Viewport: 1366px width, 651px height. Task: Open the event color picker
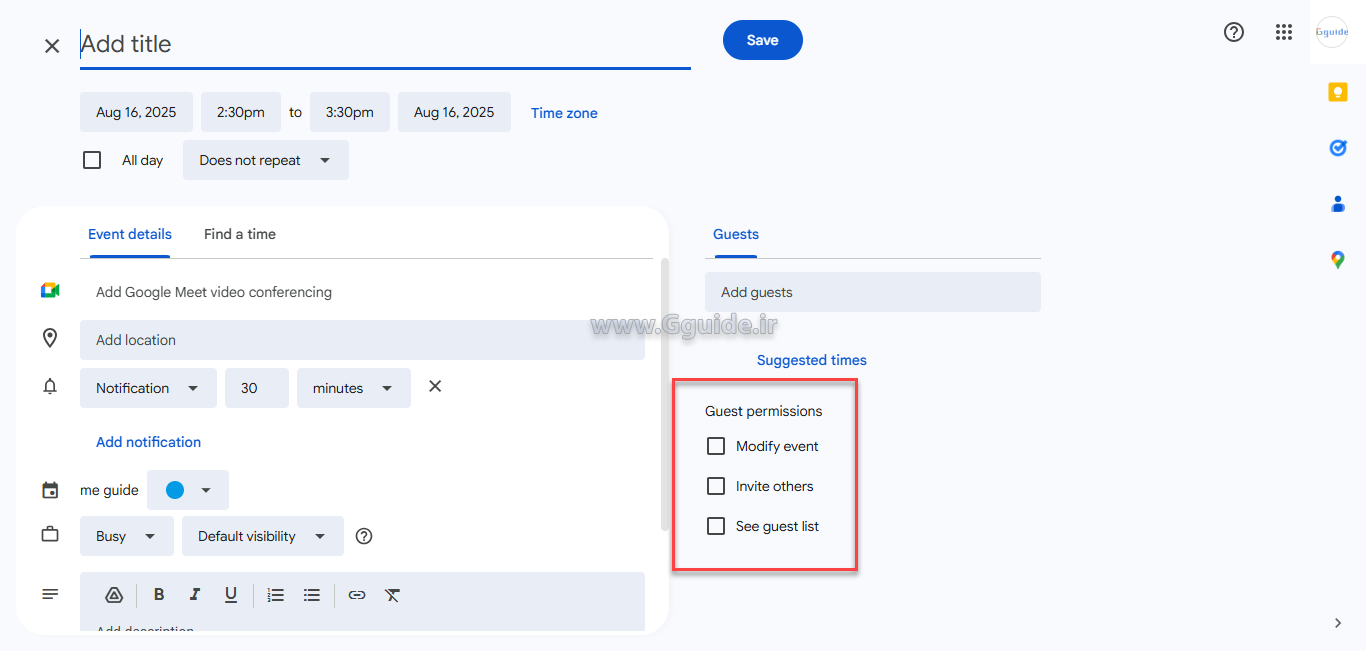pos(188,490)
